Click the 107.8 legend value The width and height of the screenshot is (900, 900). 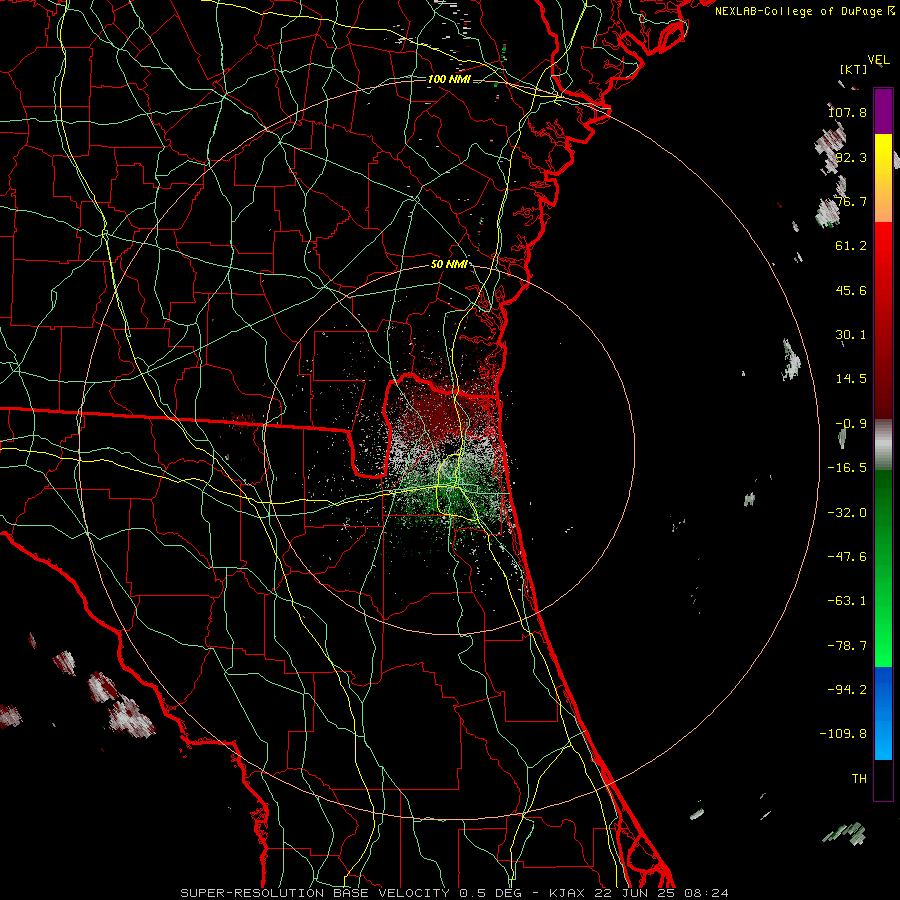tap(847, 112)
